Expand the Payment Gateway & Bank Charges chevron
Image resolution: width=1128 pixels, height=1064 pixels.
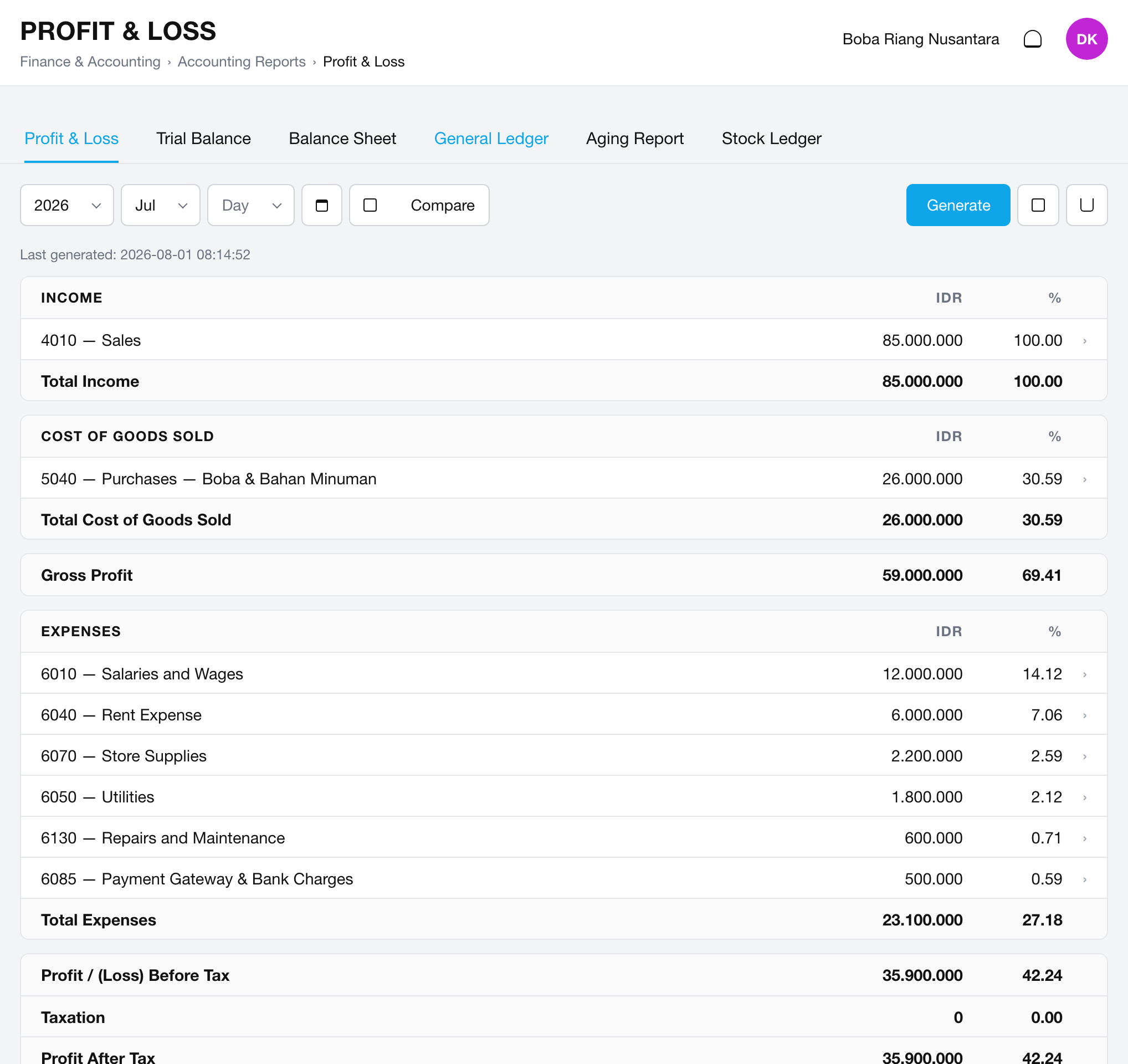coord(1084,879)
